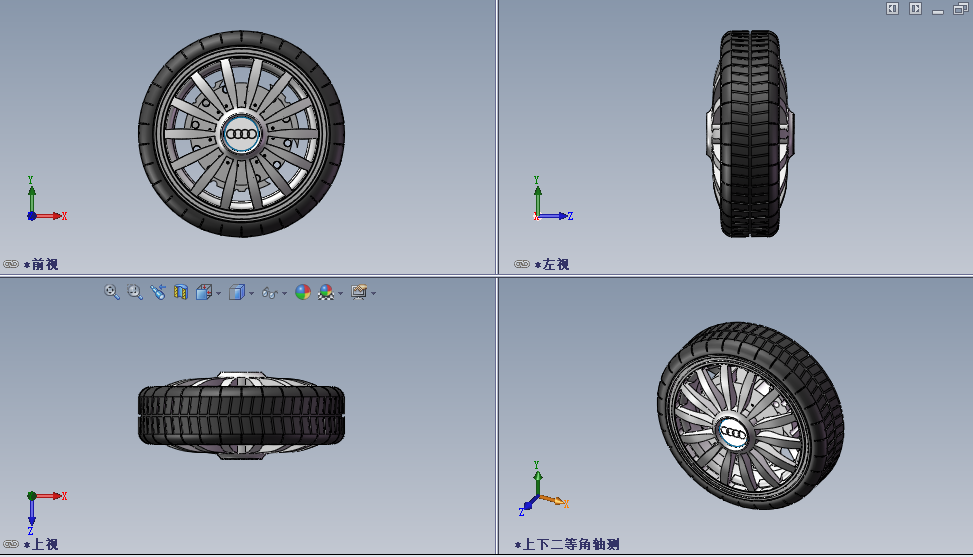Restore the Previous View
The height and width of the screenshot is (557, 973).
pyautogui.click(x=158, y=292)
